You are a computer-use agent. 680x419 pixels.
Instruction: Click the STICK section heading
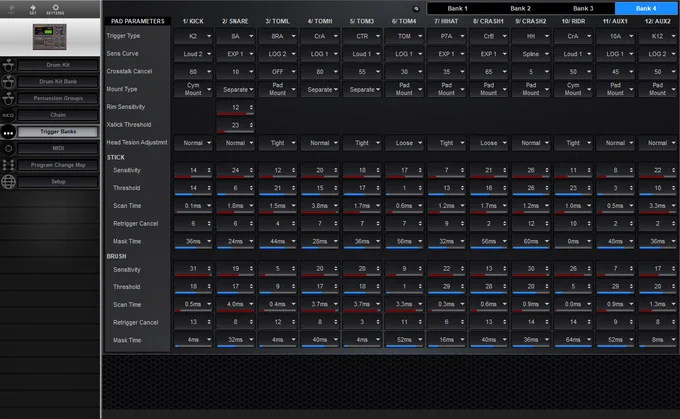[116, 158]
